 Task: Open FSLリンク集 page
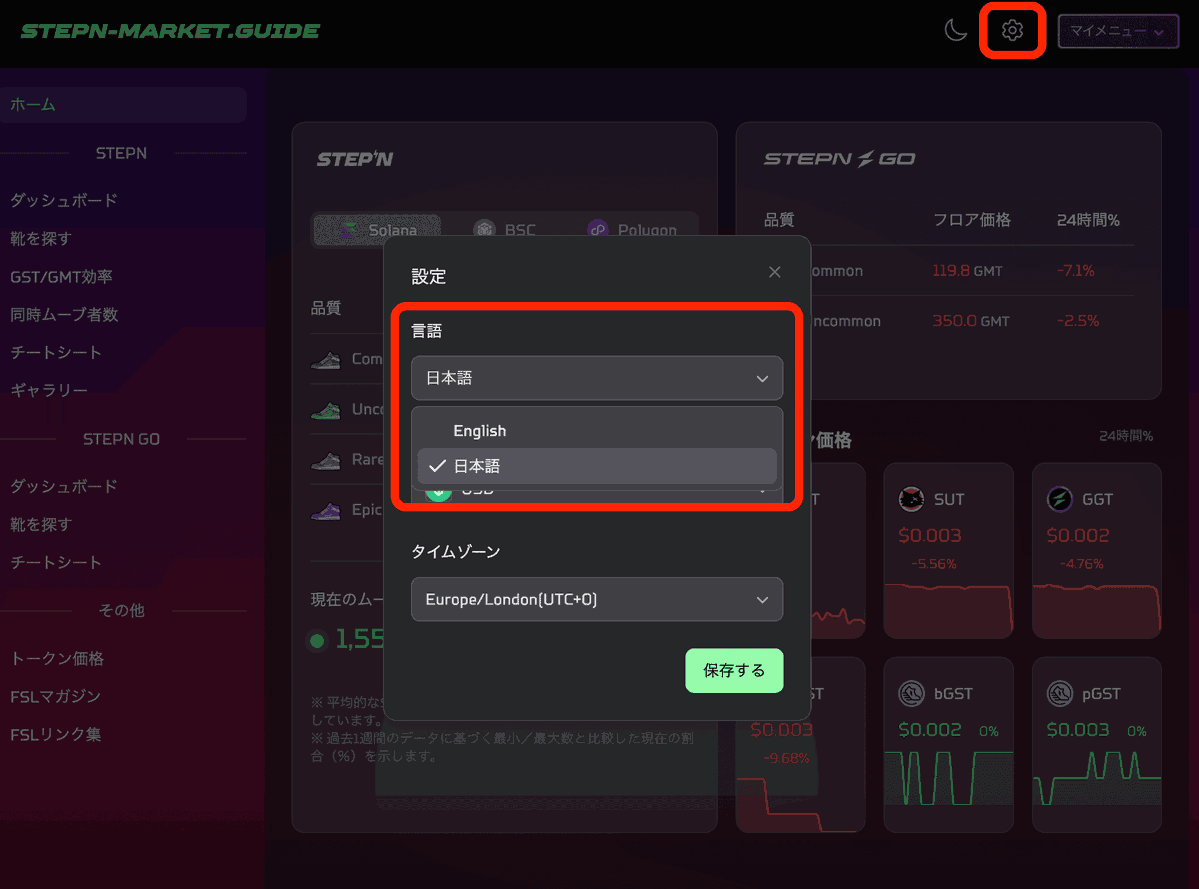pyautogui.click(x=55, y=735)
